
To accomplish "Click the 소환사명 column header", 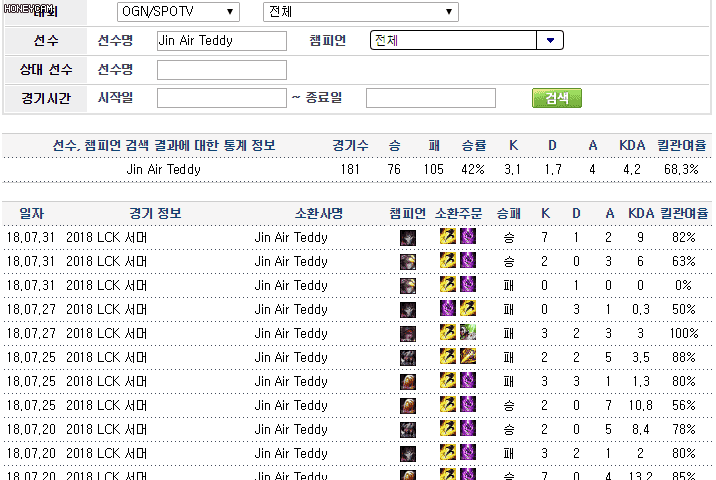I will point(319,213).
